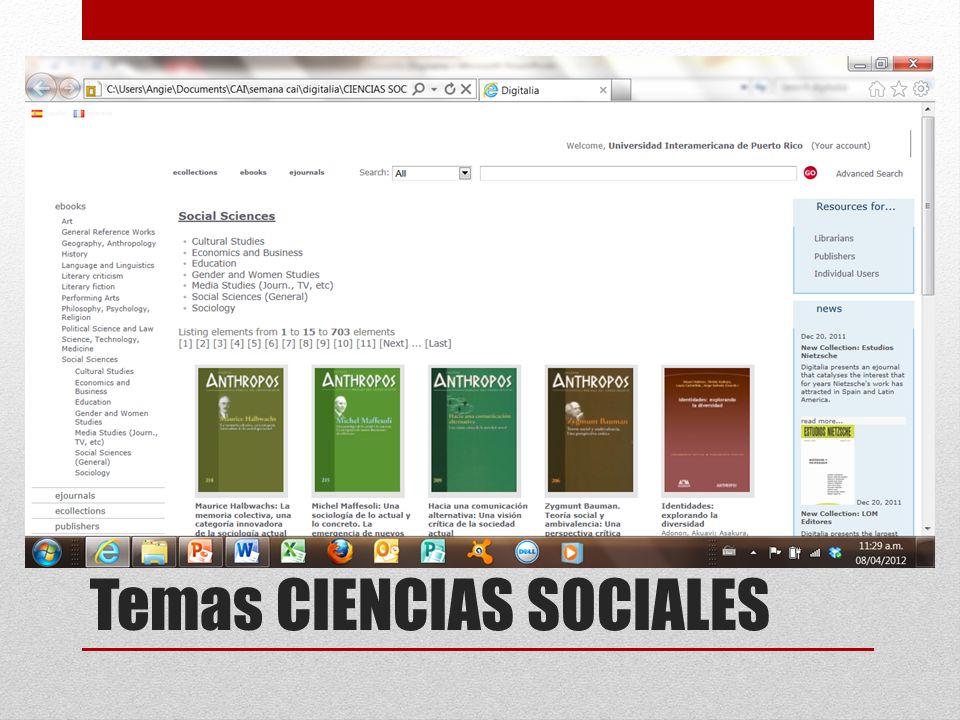Open Firefox from the taskbar

coord(340,552)
